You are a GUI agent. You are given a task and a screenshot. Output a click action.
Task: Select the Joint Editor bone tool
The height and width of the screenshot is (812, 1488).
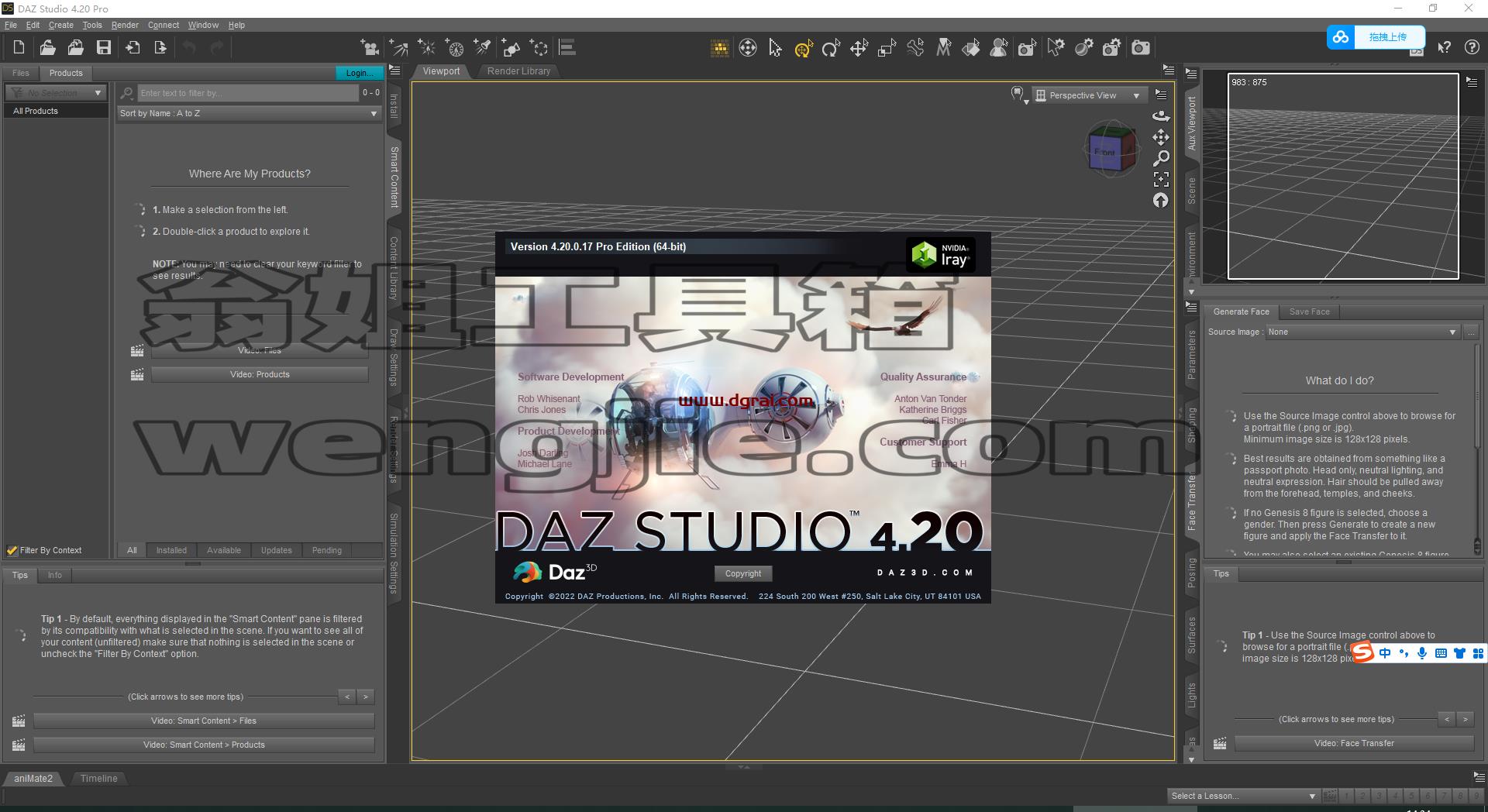click(915, 48)
